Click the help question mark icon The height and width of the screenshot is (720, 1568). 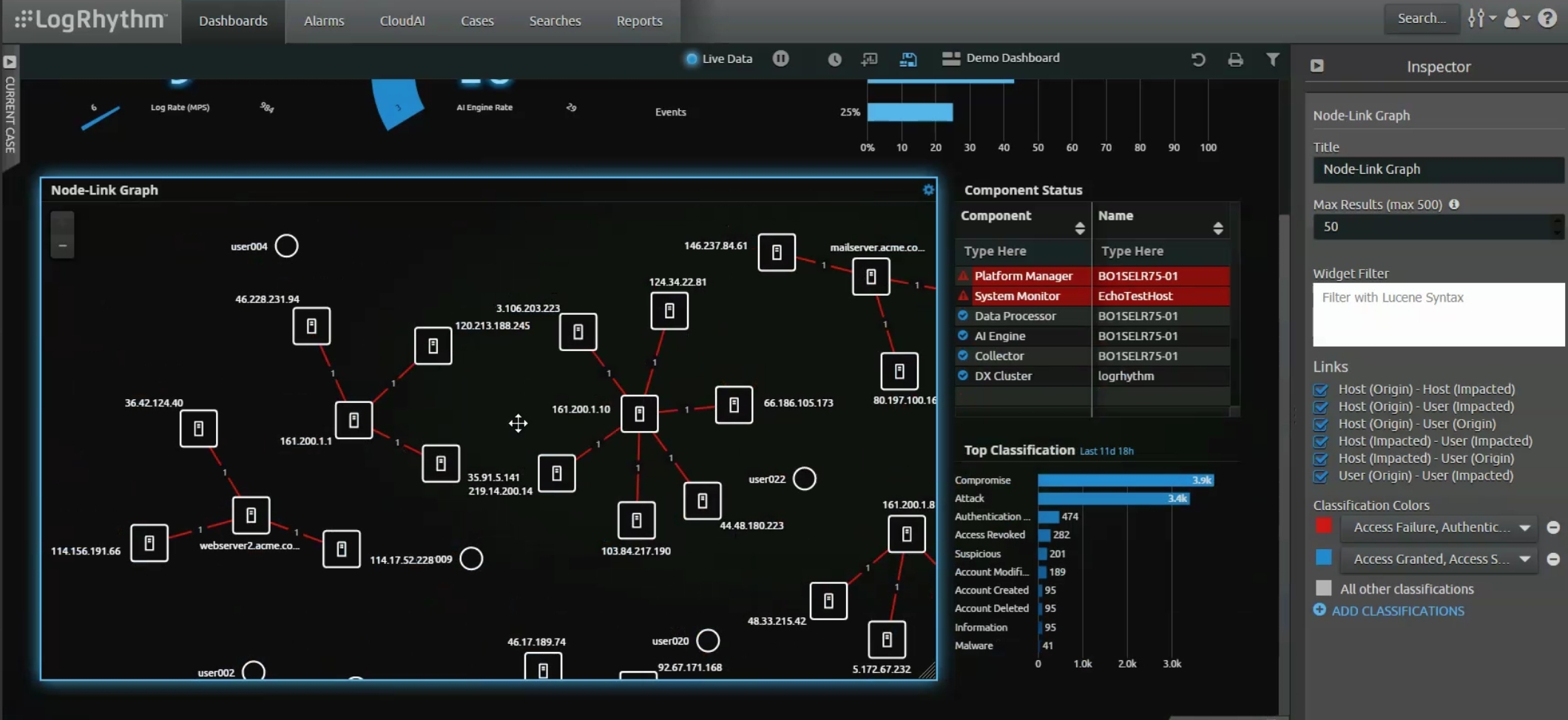tap(1547, 18)
